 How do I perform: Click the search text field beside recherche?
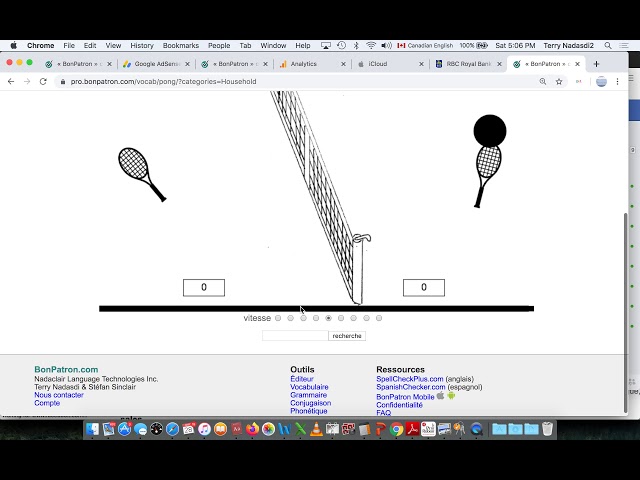tap(295, 336)
